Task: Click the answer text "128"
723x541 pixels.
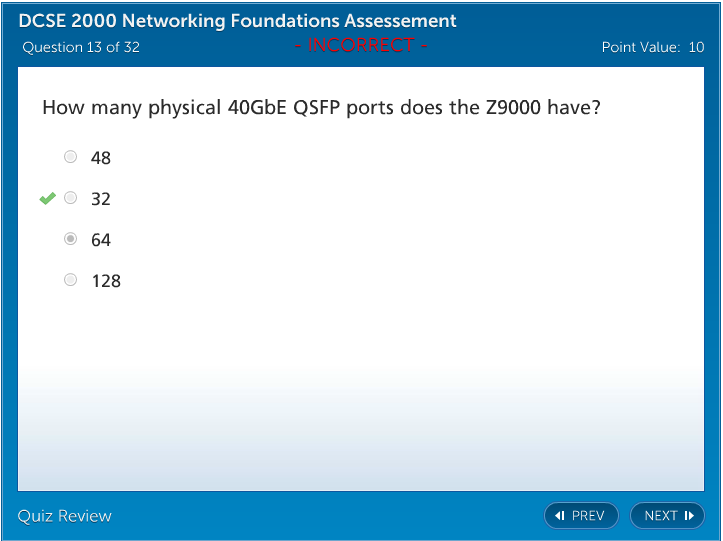Action: click(x=105, y=281)
